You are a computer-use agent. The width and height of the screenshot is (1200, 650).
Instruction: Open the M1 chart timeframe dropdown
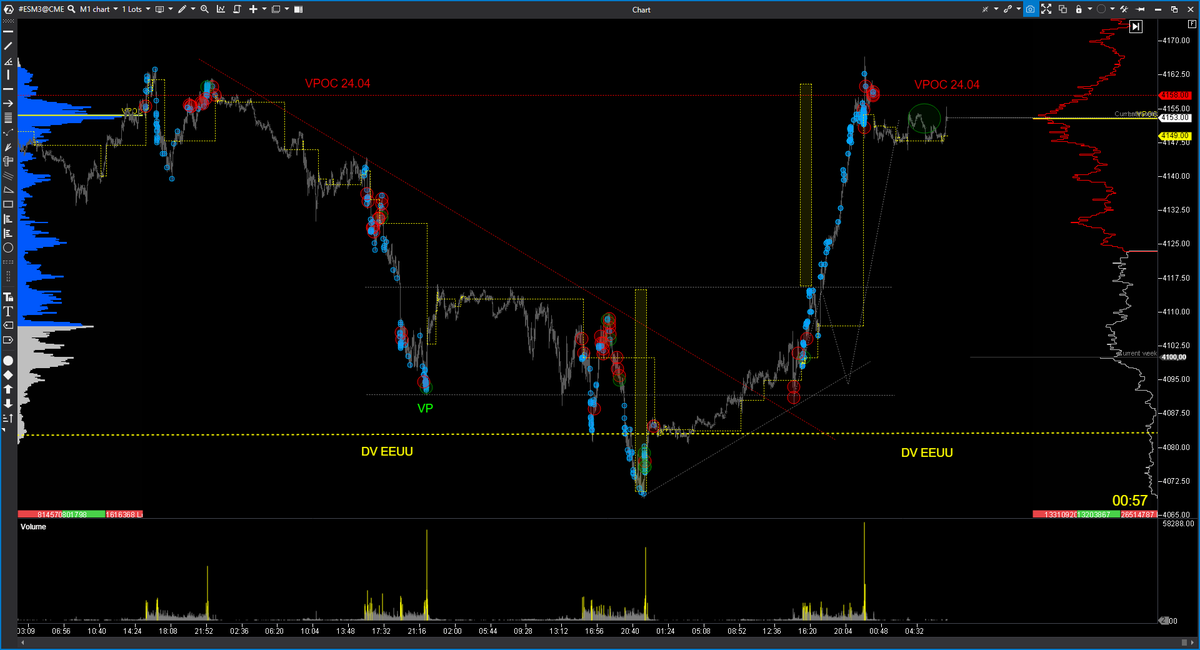click(x=99, y=9)
